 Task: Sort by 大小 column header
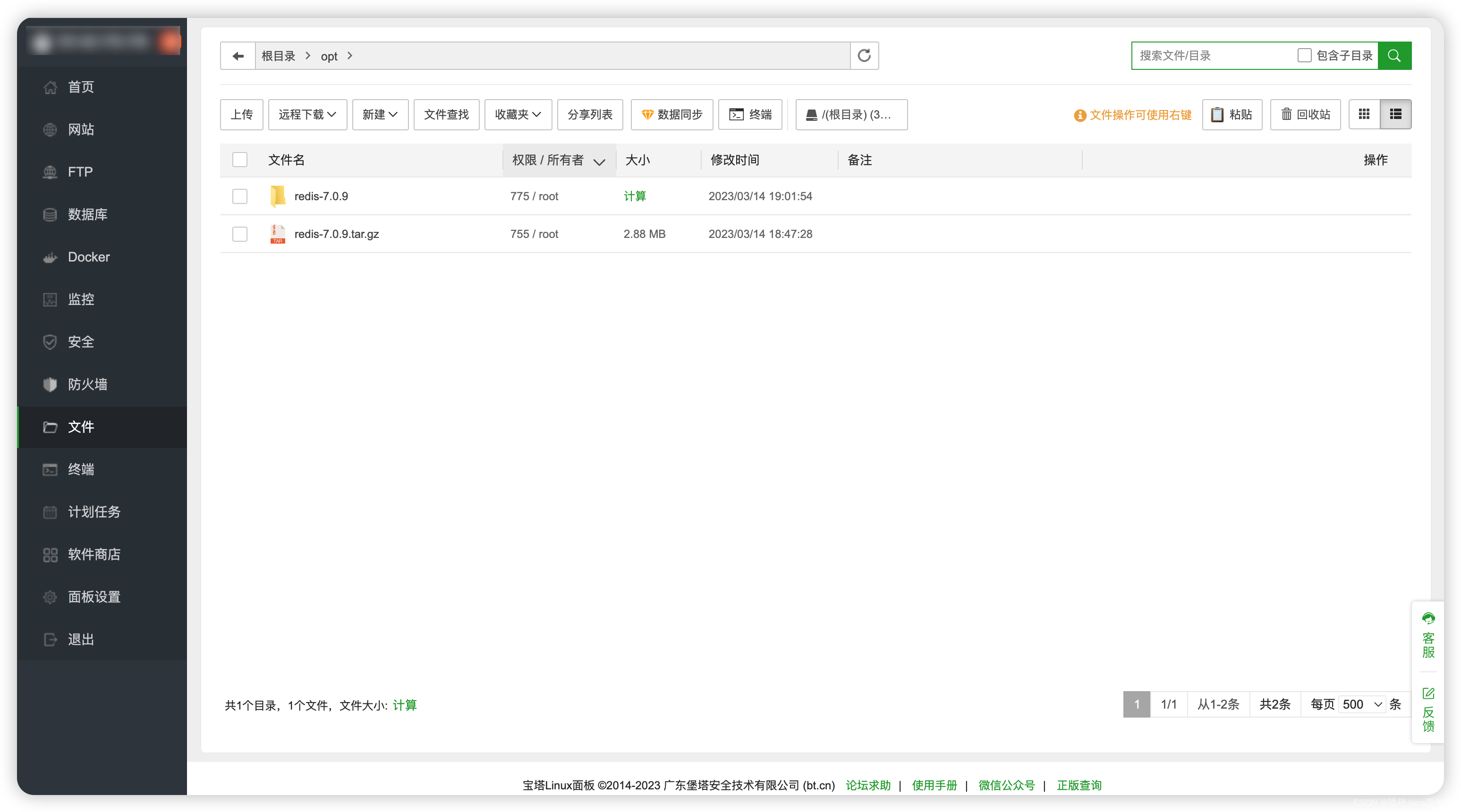[637, 160]
